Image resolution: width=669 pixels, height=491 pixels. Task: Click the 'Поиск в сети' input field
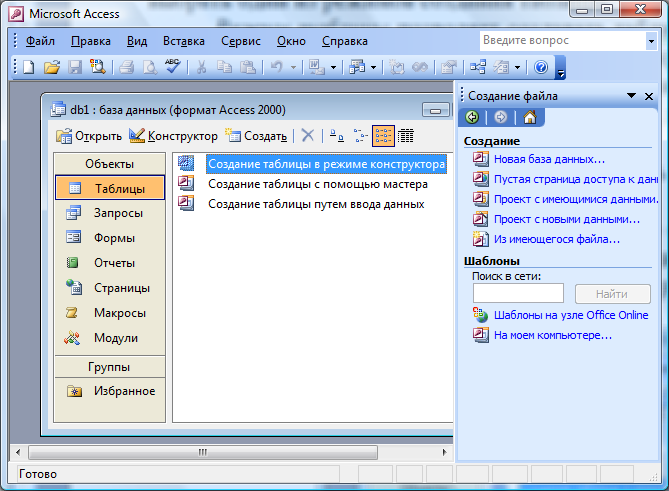(x=518, y=293)
